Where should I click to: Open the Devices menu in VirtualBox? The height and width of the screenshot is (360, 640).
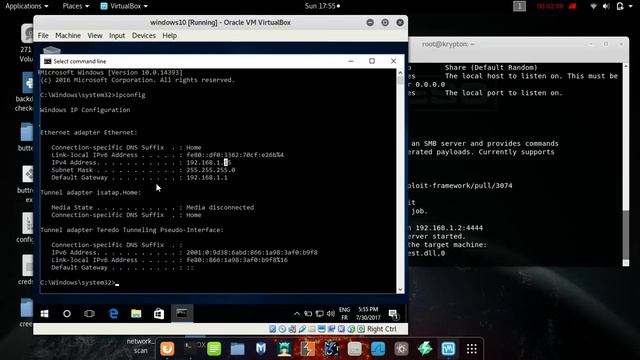(144, 36)
